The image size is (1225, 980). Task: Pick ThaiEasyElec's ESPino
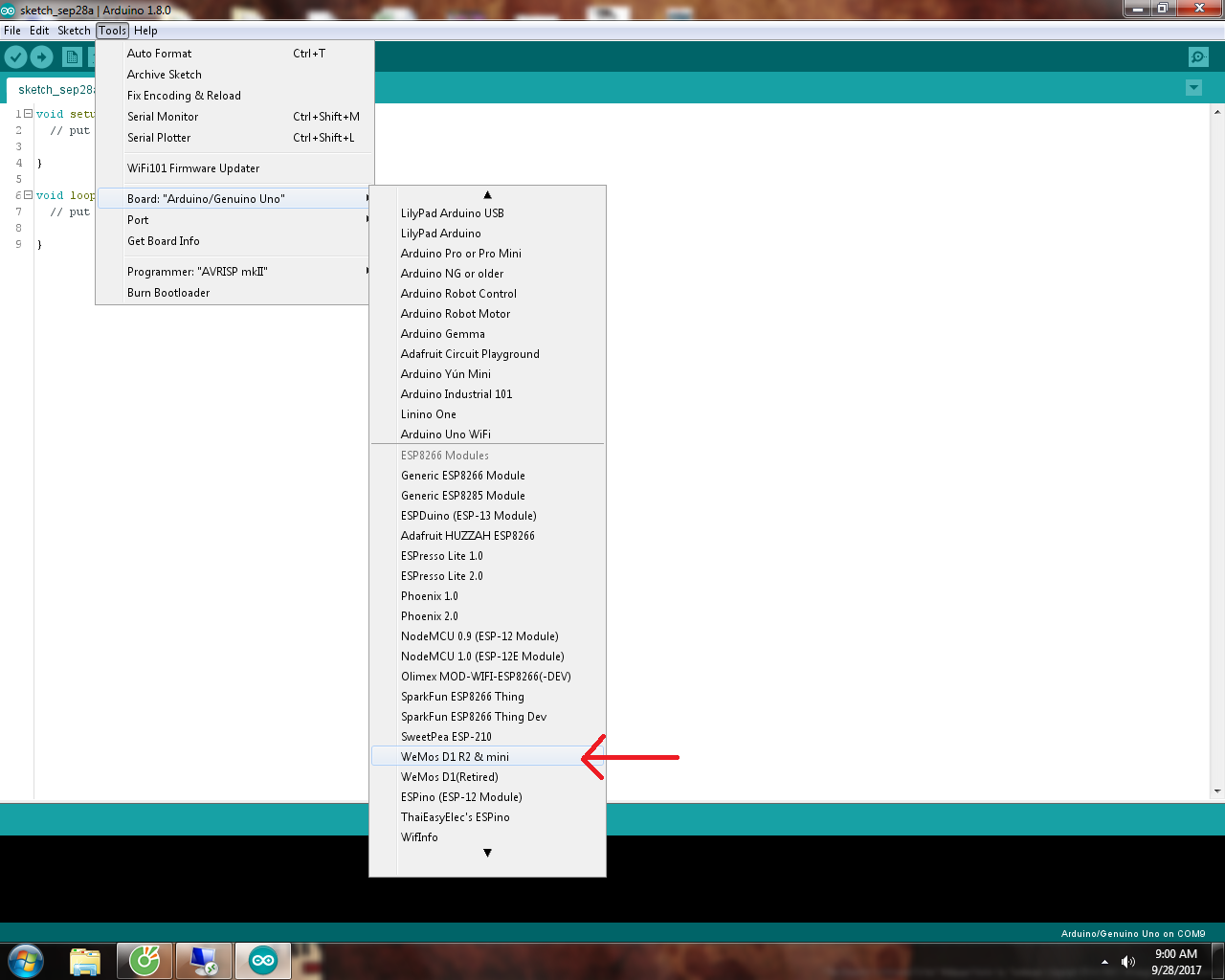[487, 817]
